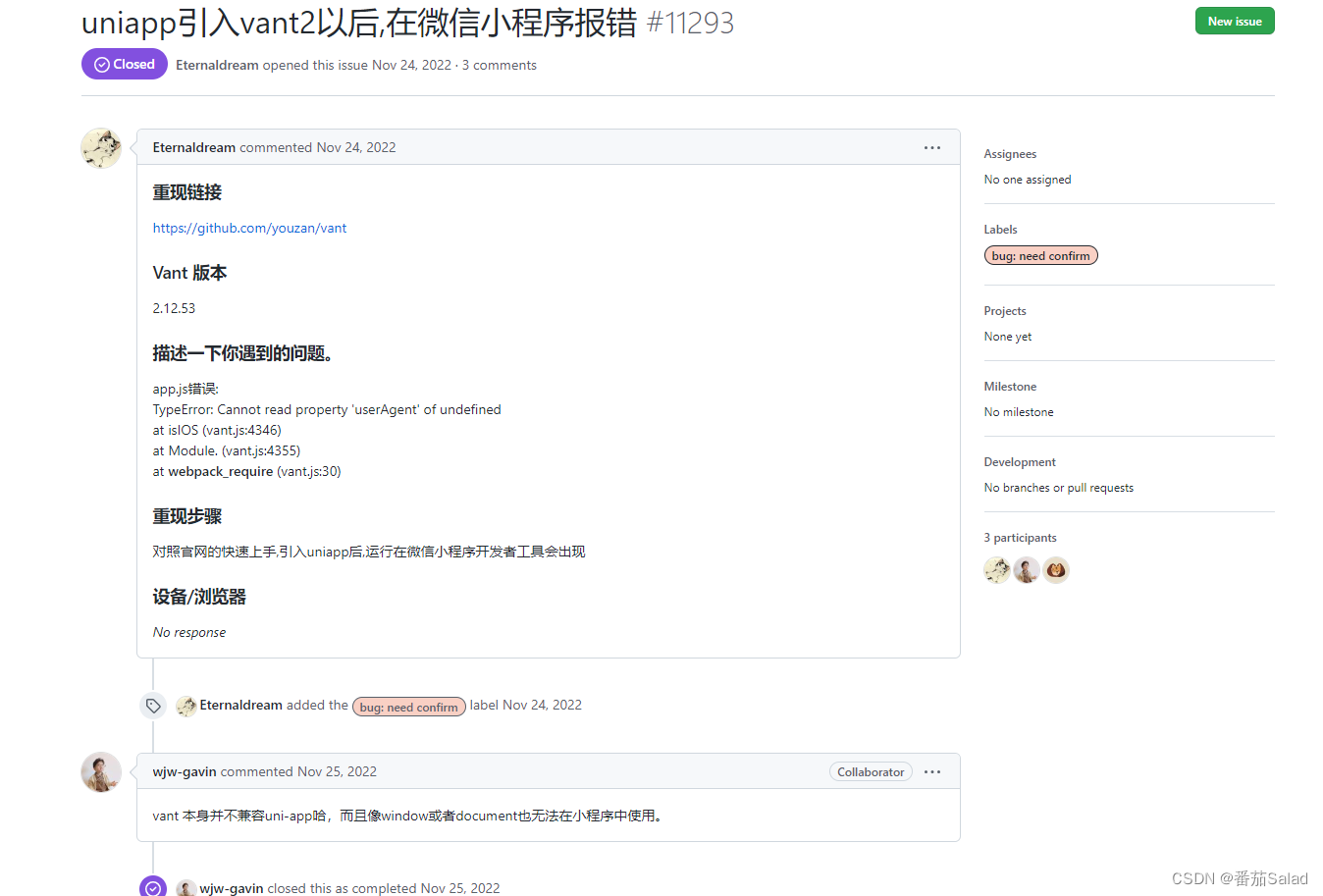Open wjw-gavin's avatar beside second comment
Viewport: 1323px width, 896px height.
[101, 772]
